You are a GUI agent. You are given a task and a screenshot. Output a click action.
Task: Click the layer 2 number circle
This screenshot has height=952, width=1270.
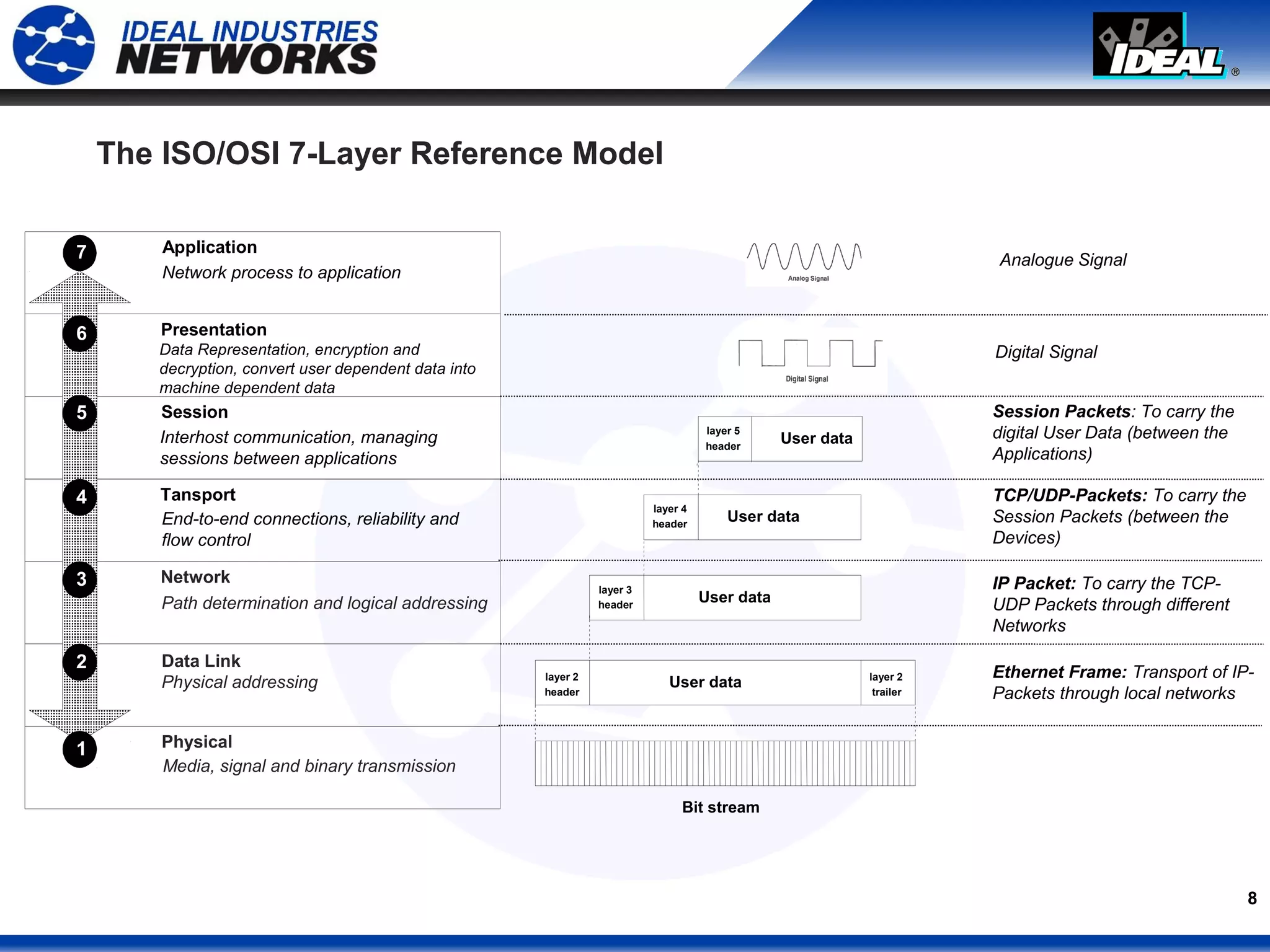point(80,662)
